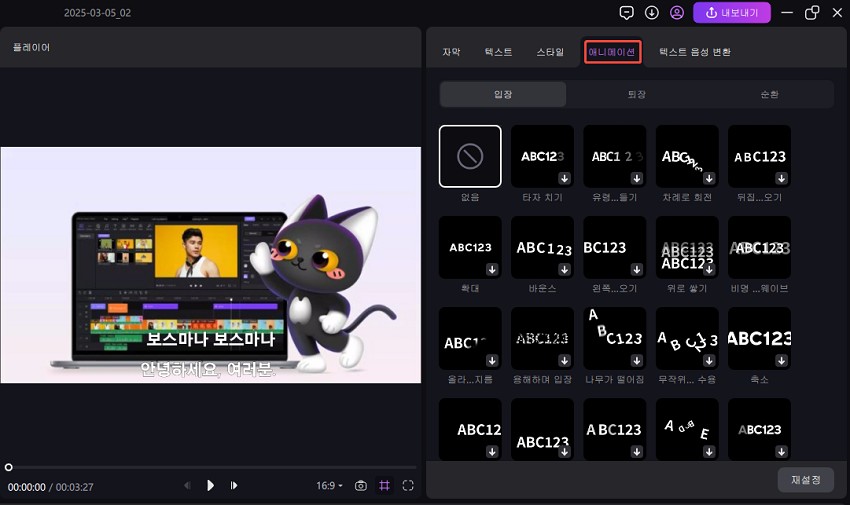The image size is (850, 505).
Task: Select the 순환 animation category
Action: click(769, 94)
